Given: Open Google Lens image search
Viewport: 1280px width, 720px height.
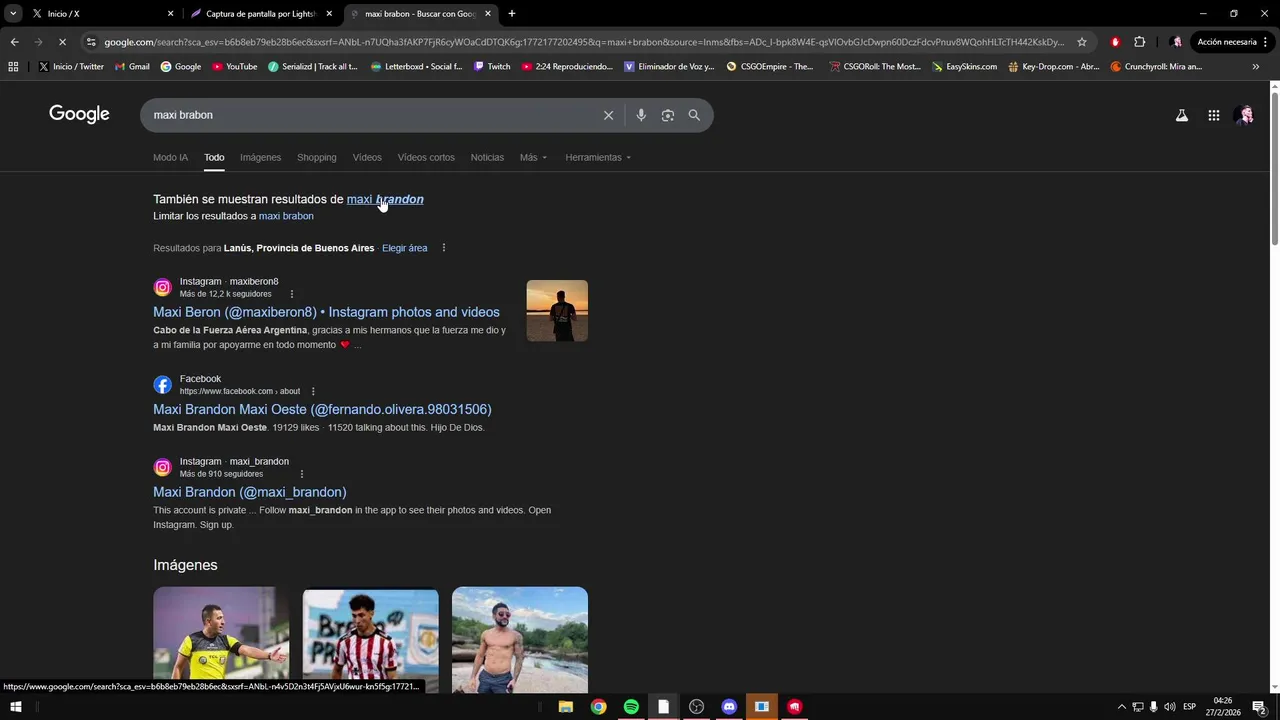Looking at the screenshot, I should (x=668, y=115).
